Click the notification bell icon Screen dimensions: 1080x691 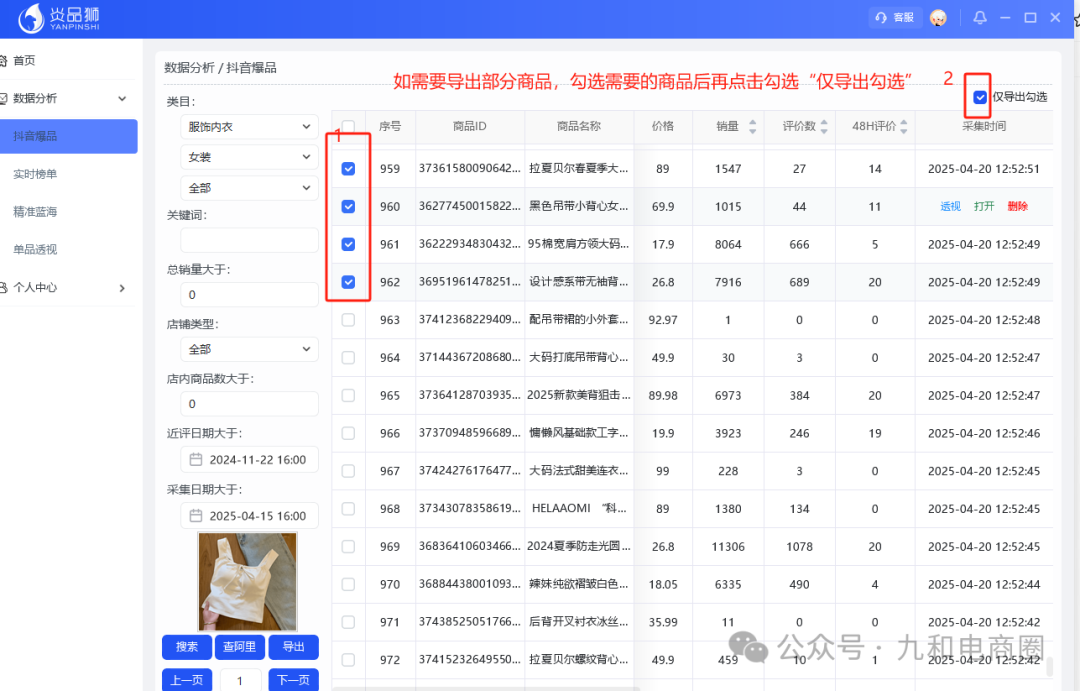click(979, 17)
